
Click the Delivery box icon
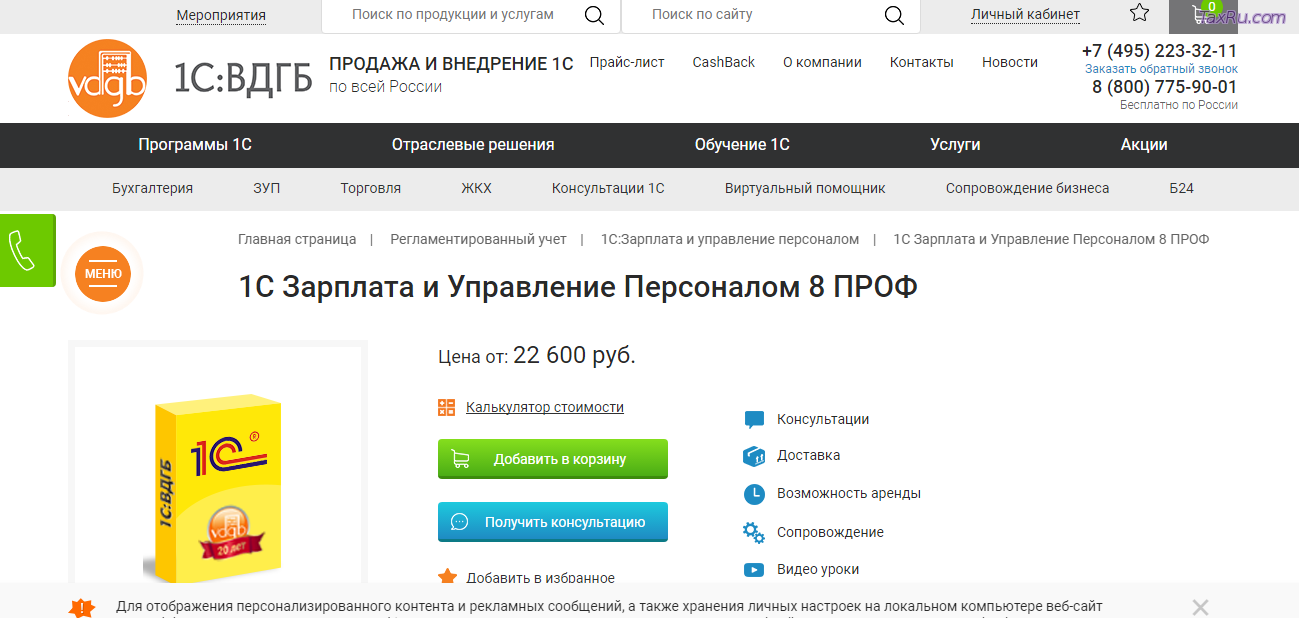click(754, 456)
